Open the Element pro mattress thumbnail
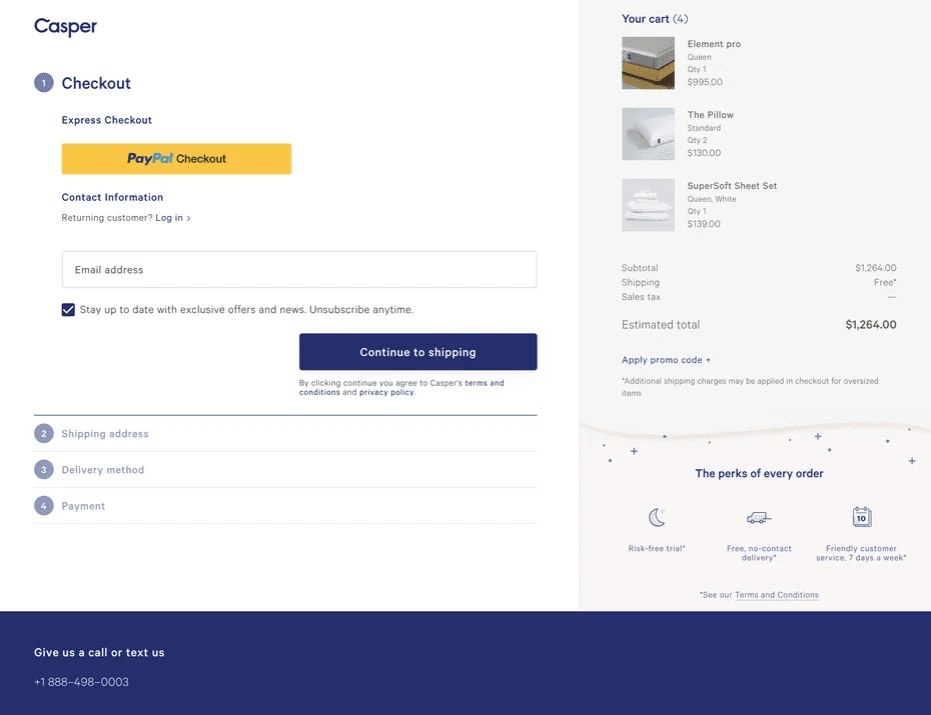The image size is (931, 715). tap(648, 63)
